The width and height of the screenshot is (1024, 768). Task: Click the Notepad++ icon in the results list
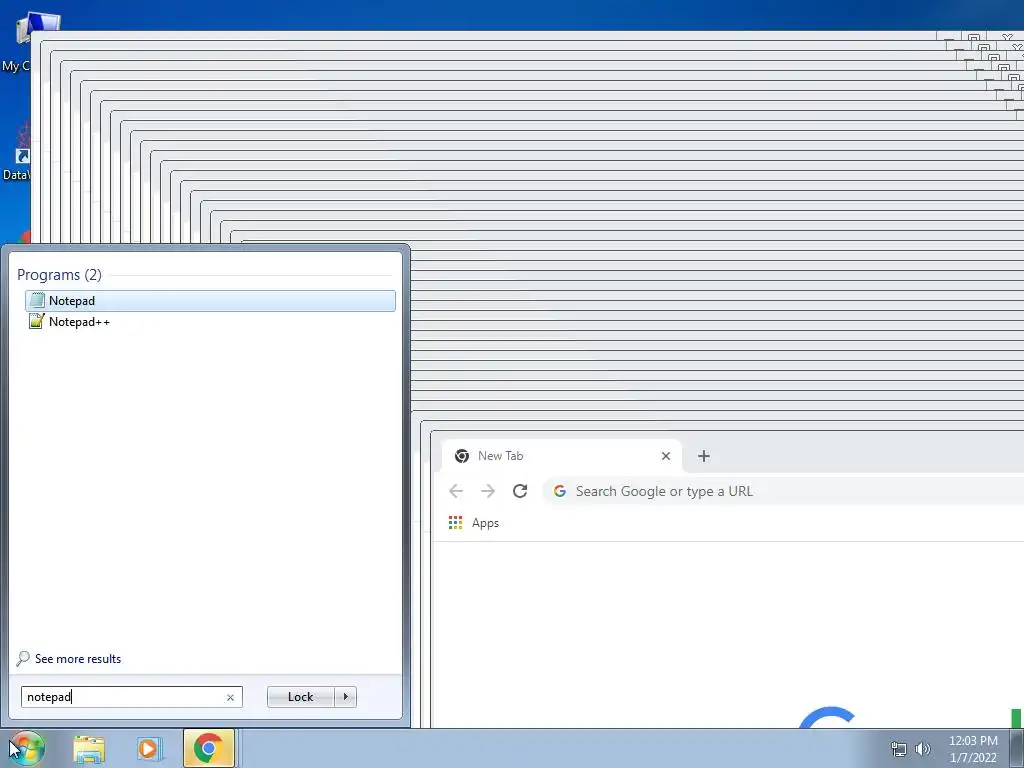(x=37, y=321)
